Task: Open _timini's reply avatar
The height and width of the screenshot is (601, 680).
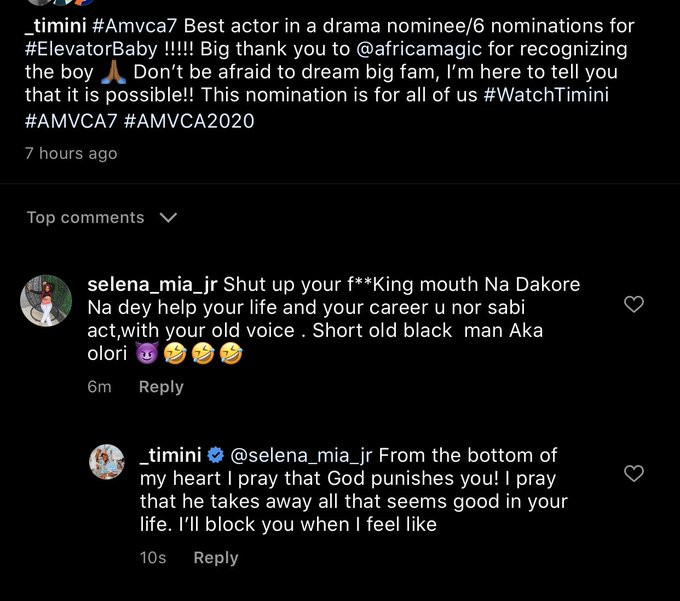Action: point(106,462)
